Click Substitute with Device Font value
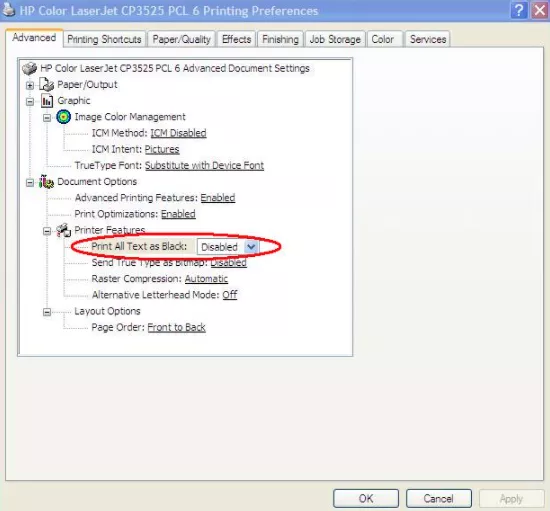The height and width of the screenshot is (511, 550). (204, 166)
